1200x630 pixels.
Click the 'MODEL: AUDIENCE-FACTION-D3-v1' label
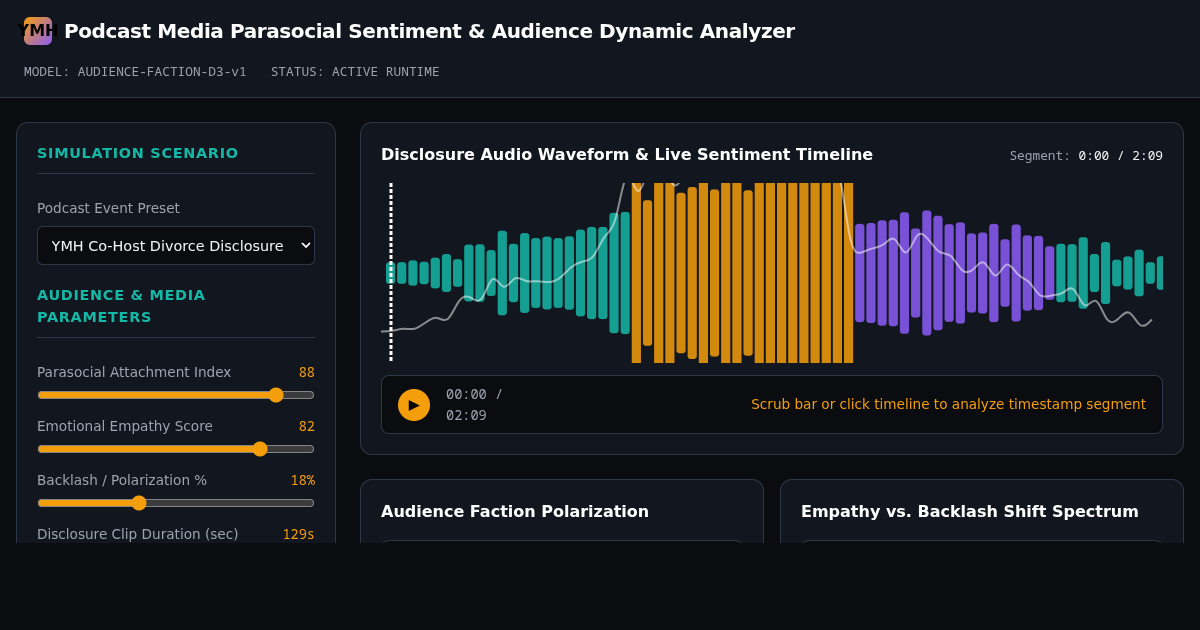coord(135,72)
